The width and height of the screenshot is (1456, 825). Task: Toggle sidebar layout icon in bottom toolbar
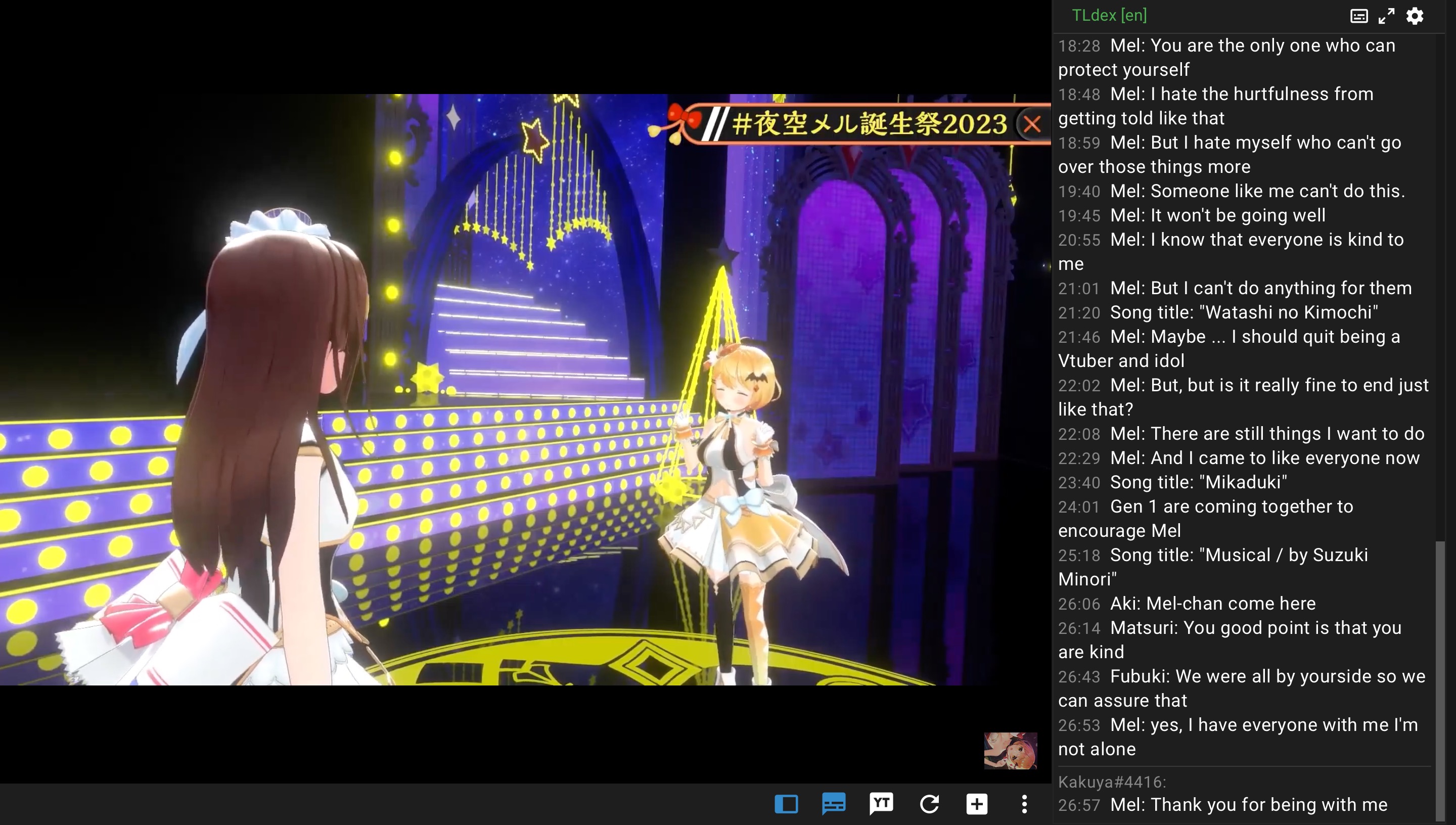[786, 803]
